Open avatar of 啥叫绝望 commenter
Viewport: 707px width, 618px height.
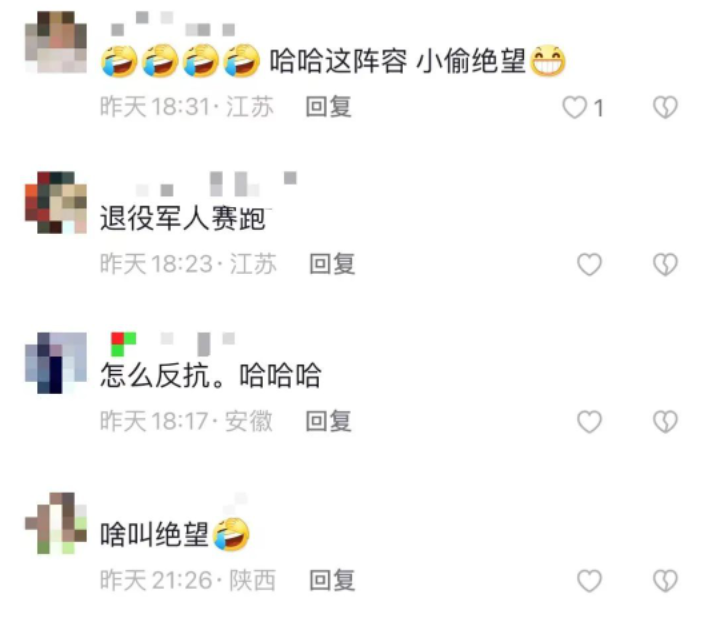(x=56, y=523)
